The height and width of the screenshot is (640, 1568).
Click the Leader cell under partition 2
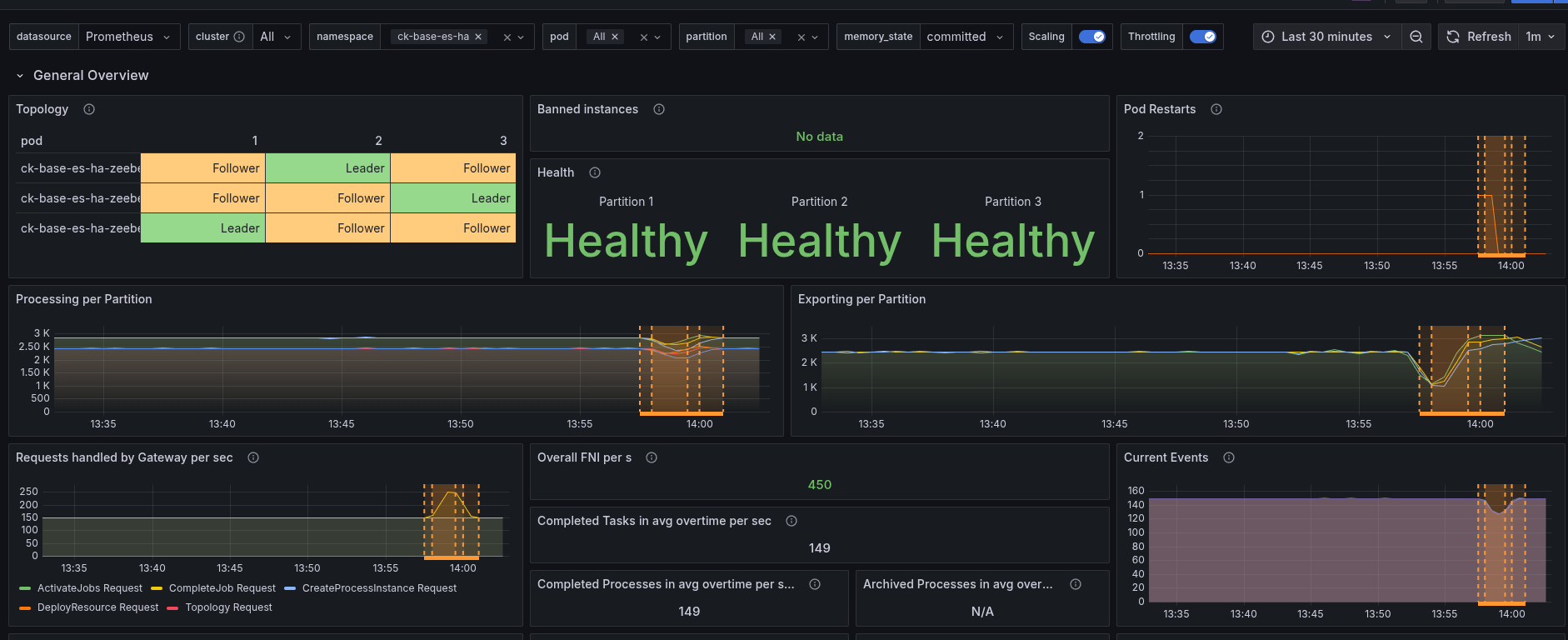point(328,168)
